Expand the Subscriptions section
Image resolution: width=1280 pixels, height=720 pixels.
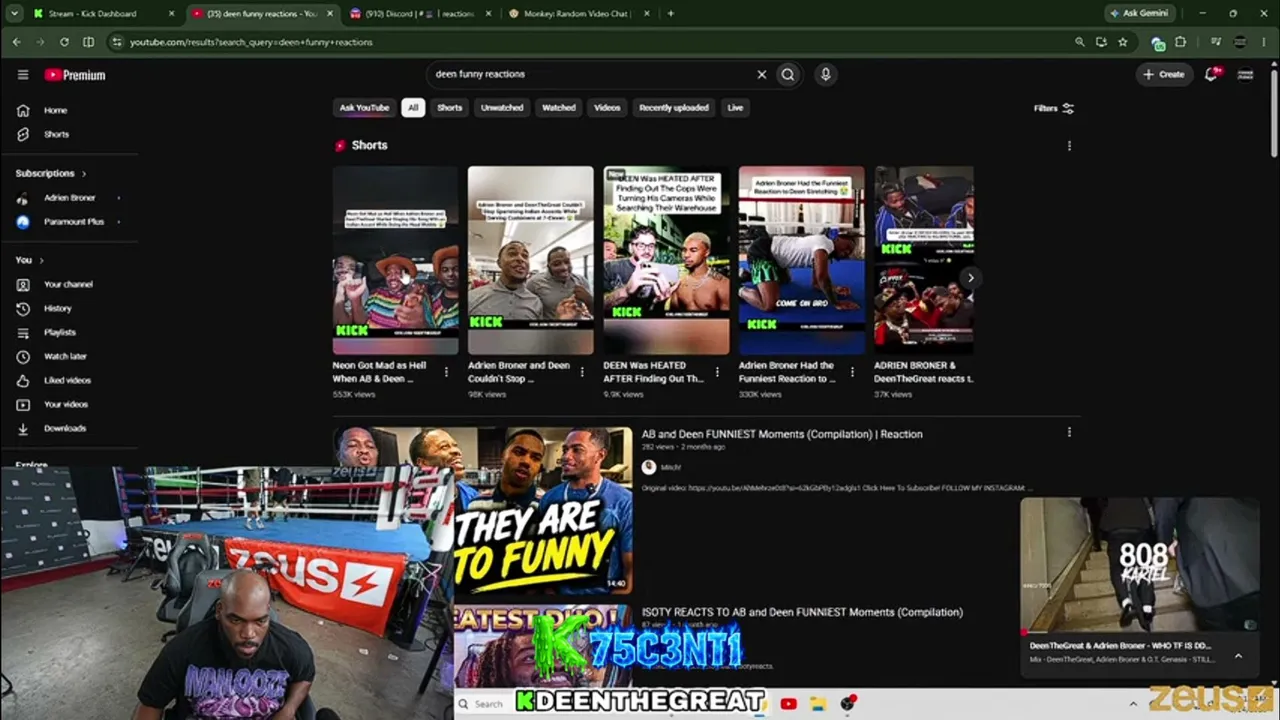tap(51, 174)
